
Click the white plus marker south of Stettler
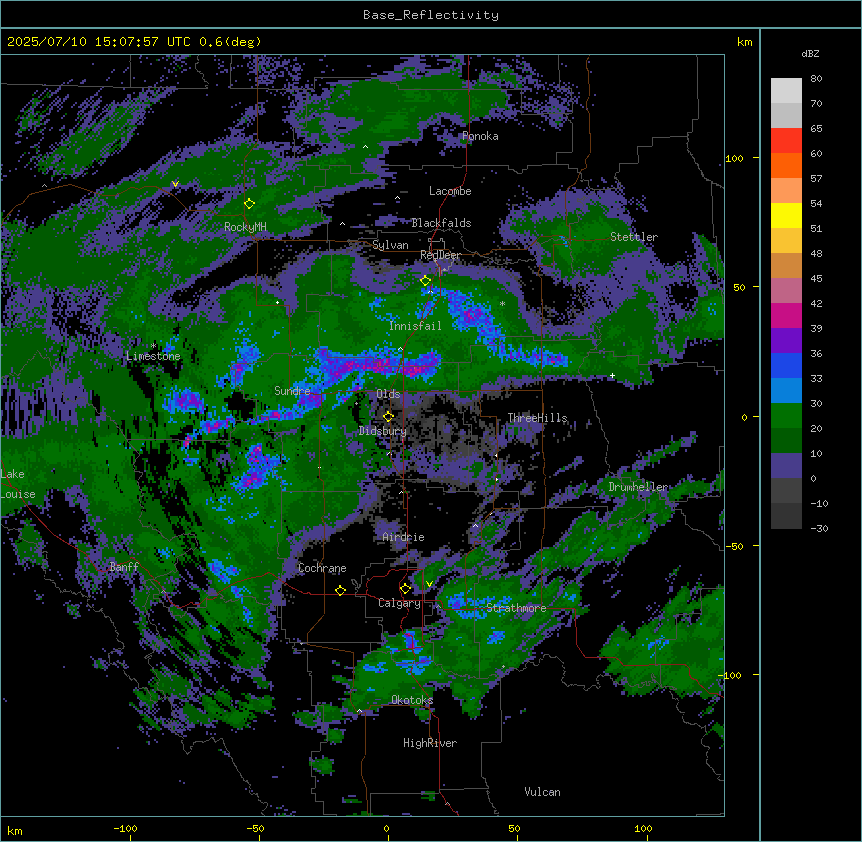[x=612, y=375]
